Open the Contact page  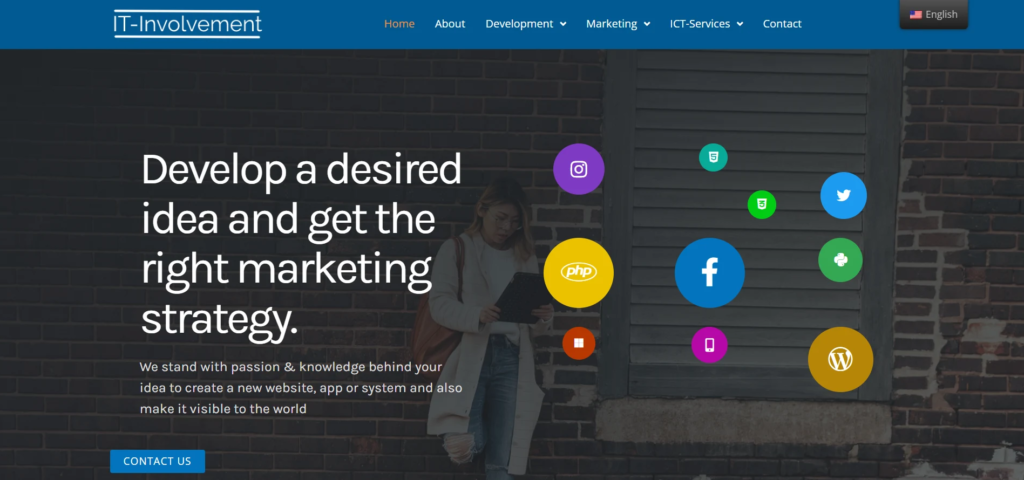782,24
